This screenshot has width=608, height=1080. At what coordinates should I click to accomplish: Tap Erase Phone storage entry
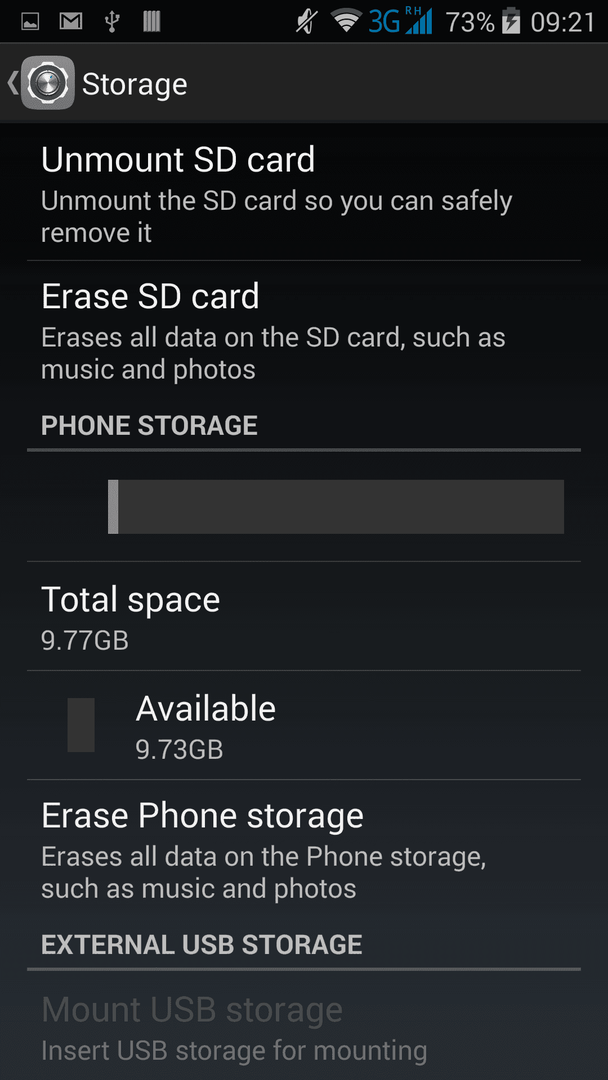(304, 849)
